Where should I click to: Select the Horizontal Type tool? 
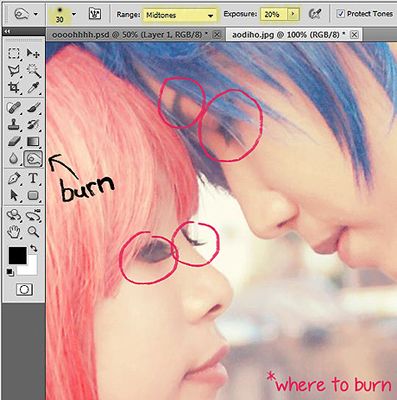click(x=33, y=178)
